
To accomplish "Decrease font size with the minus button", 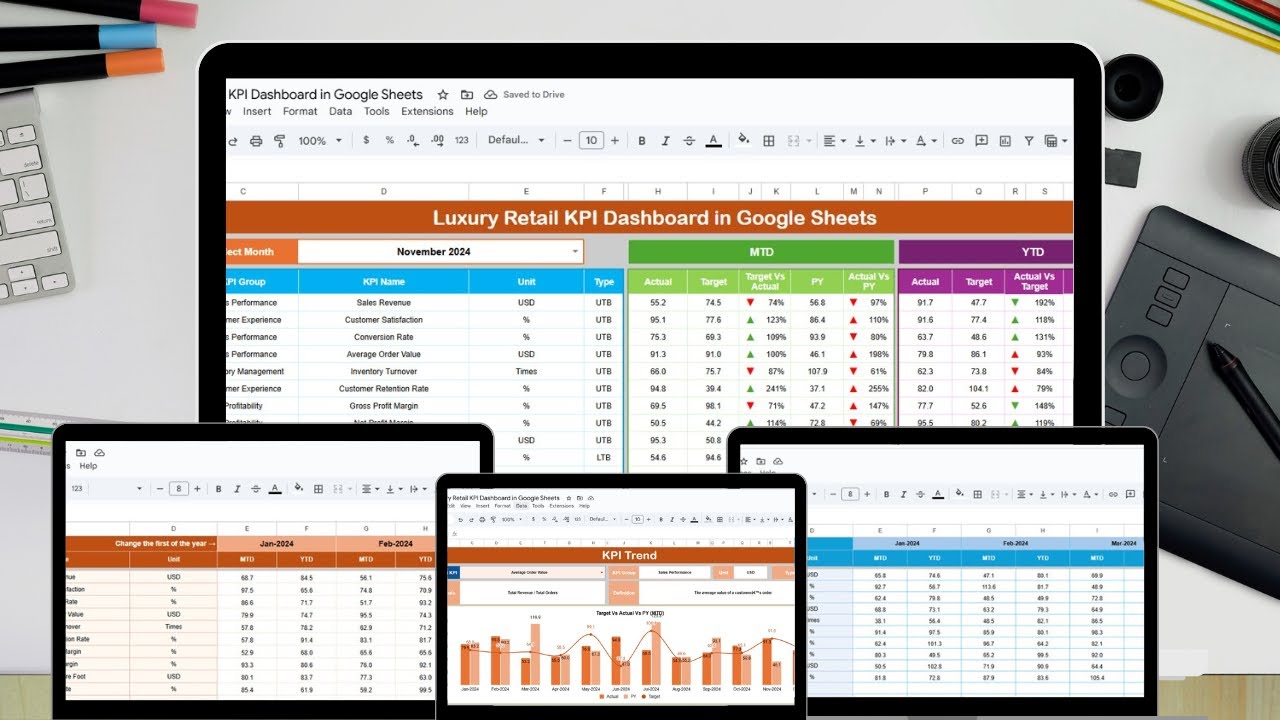I will click(567, 141).
